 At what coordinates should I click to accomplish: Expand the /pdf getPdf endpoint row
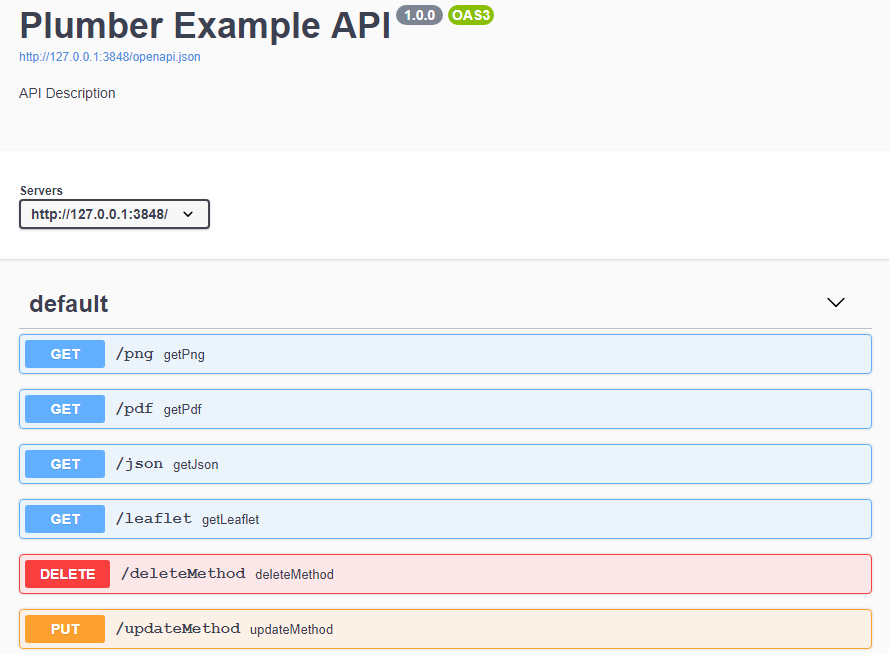[445, 409]
